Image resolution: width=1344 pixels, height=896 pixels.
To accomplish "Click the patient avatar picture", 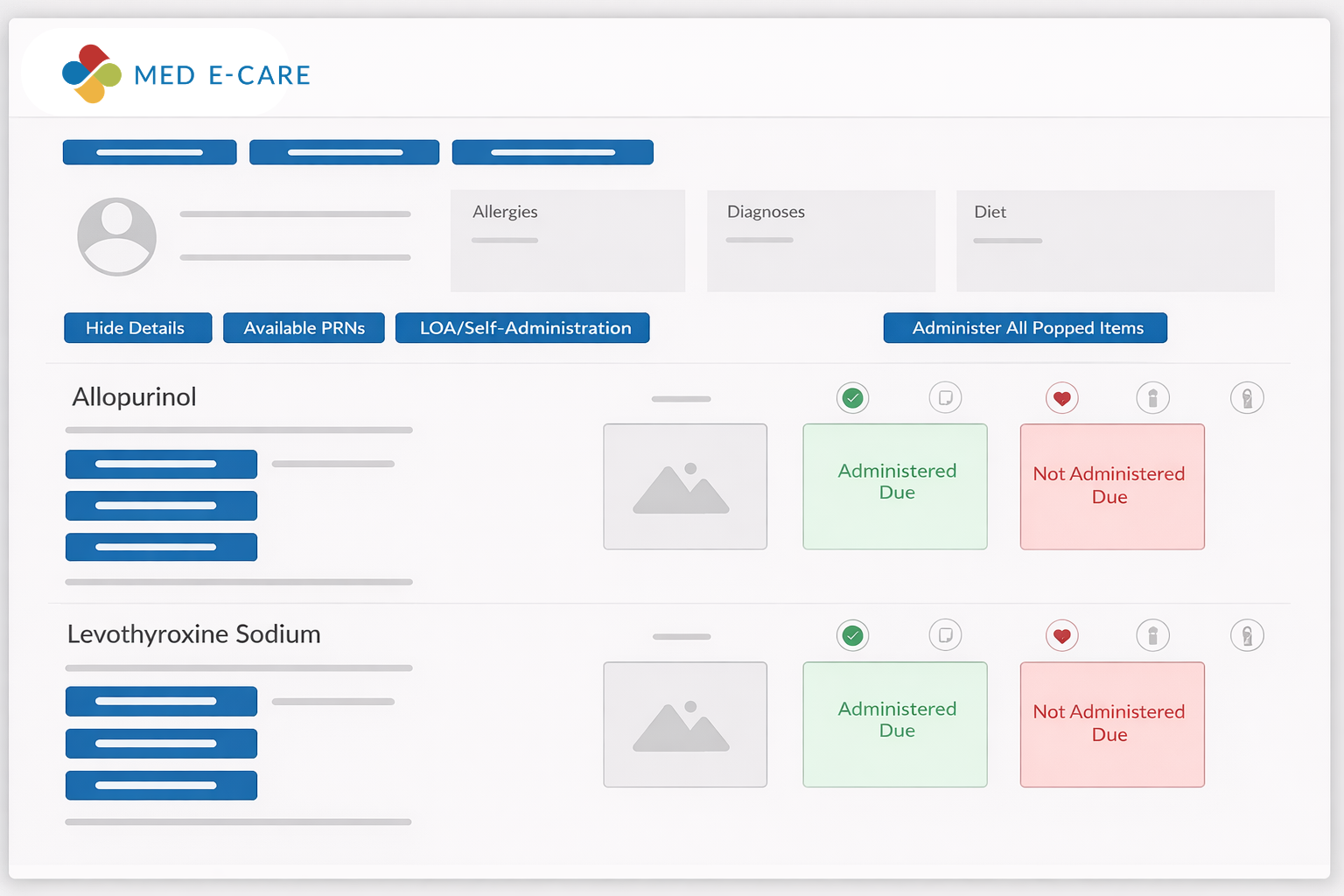I will 117,237.
